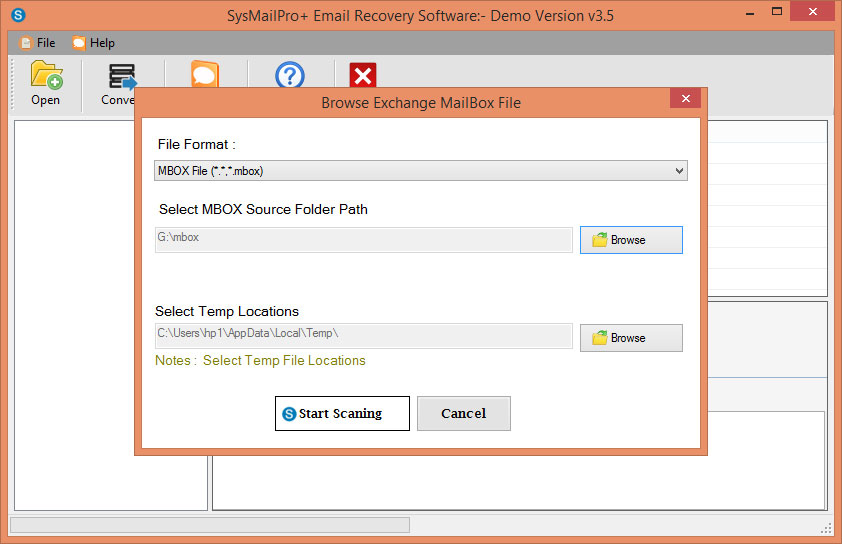Screen dimensions: 842x544
Task: Click the 'File Format :' label
Action: [197, 144]
